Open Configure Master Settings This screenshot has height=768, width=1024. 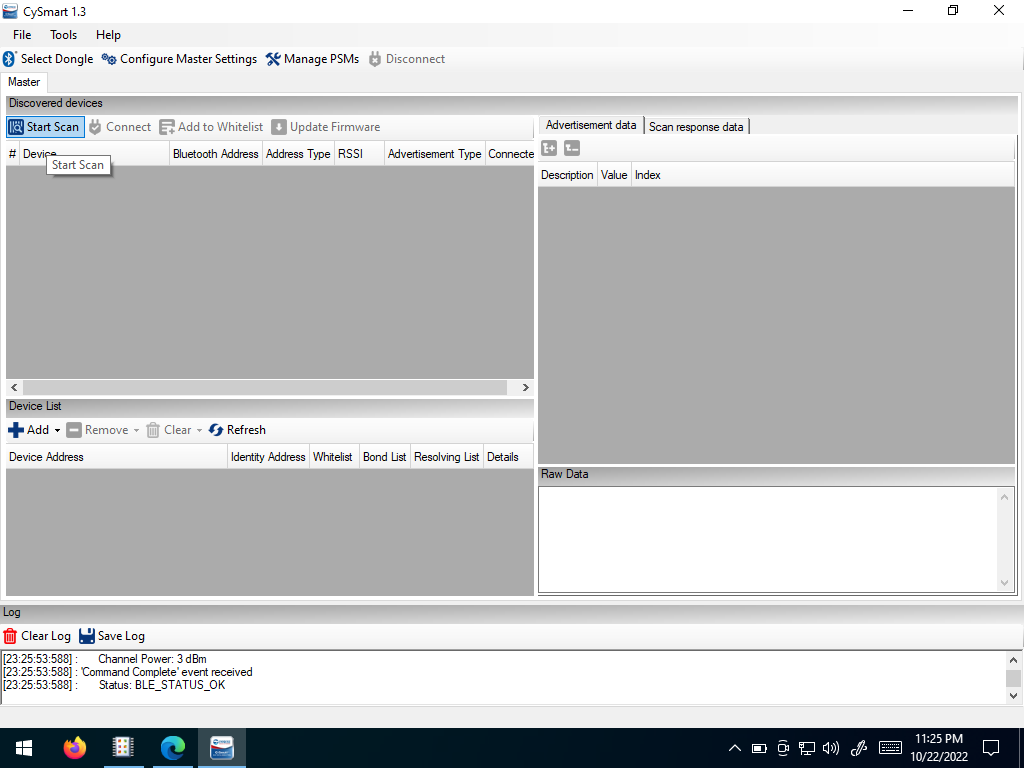pos(179,59)
